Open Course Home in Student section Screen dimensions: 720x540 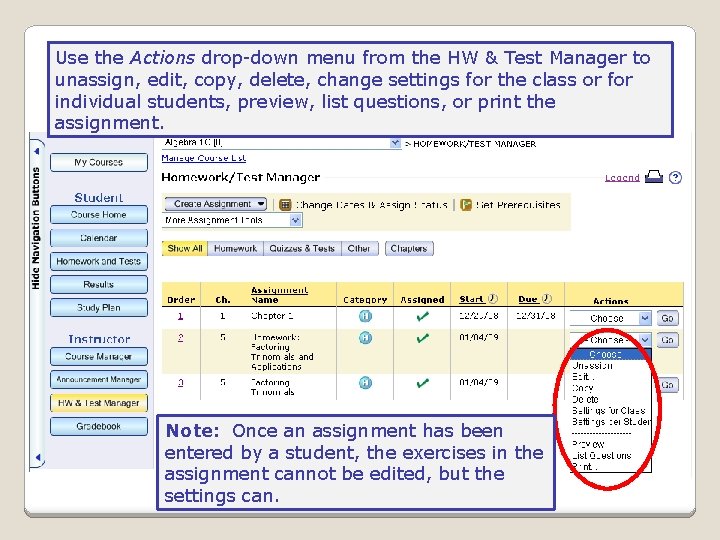coord(99,214)
